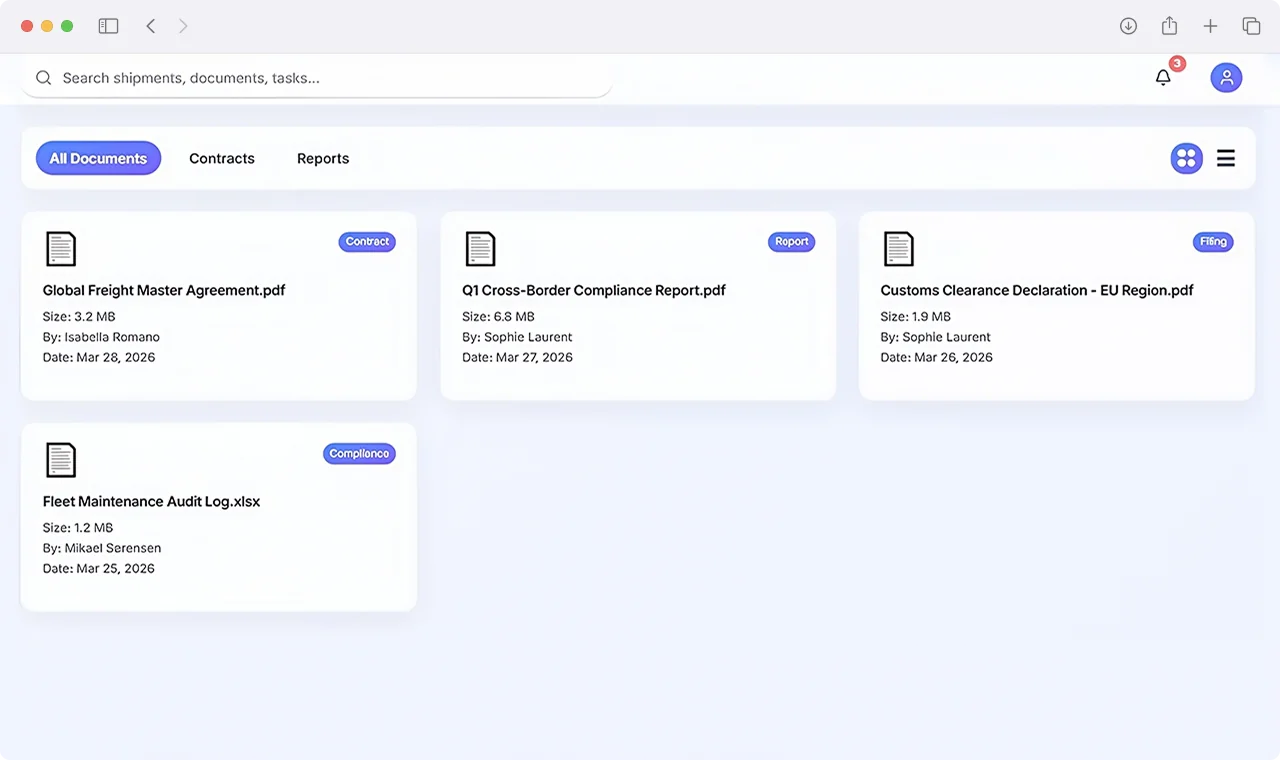This screenshot has height=760, width=1280.
Task: Open Global Freight Master Agreement.pdf
Action: point(164,290)
